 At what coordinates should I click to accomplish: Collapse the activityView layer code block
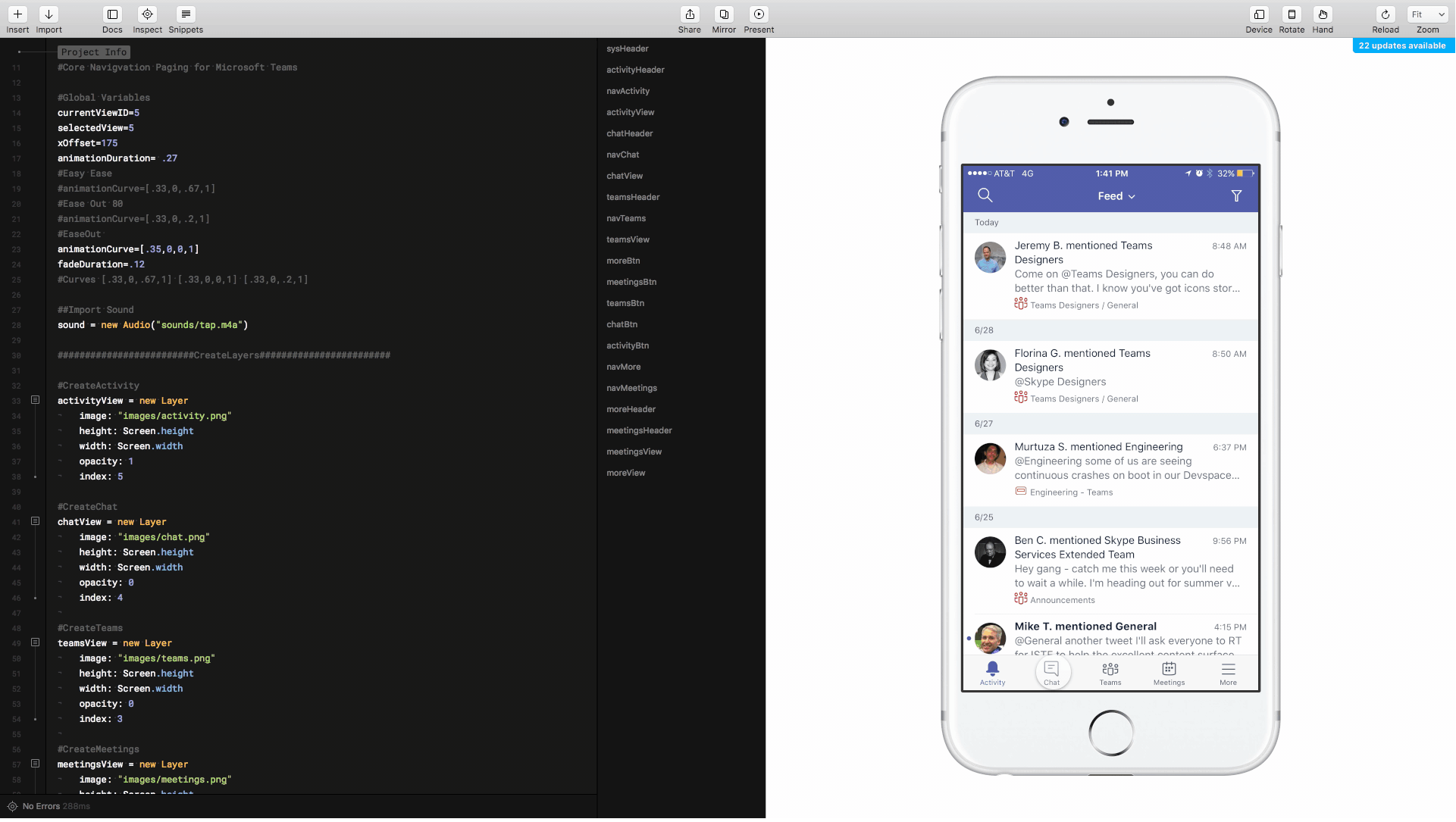tap(35, 400)
